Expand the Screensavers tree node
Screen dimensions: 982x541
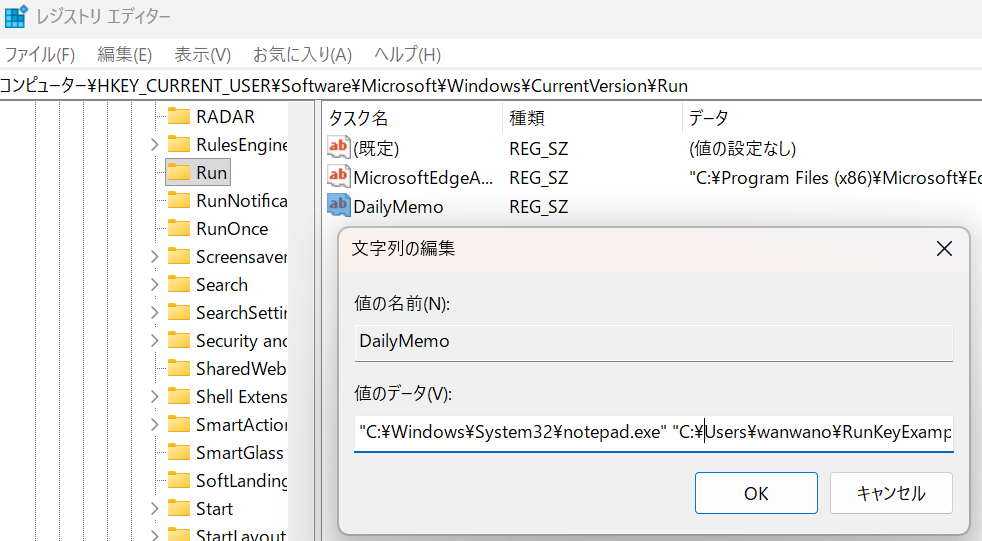[x=155, y=257]
